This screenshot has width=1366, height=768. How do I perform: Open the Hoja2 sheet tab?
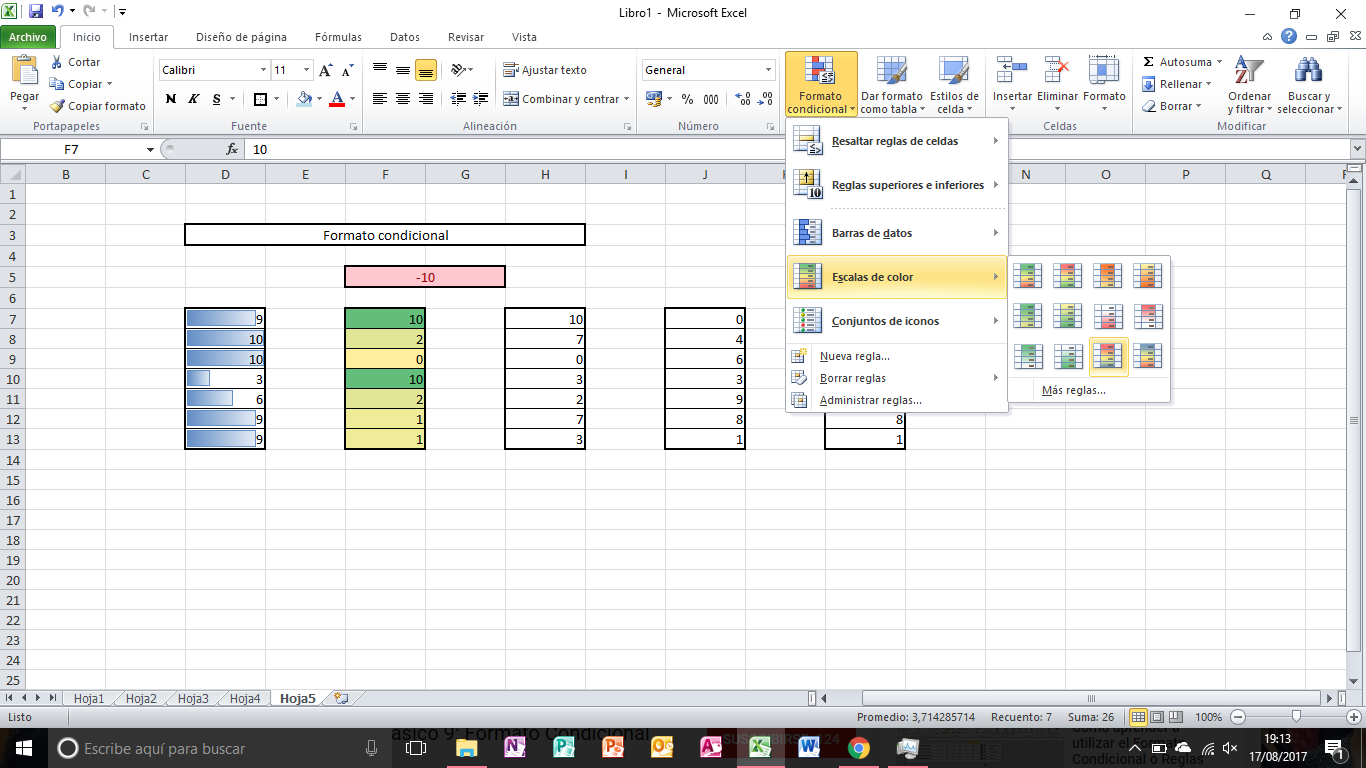(139, 699)
